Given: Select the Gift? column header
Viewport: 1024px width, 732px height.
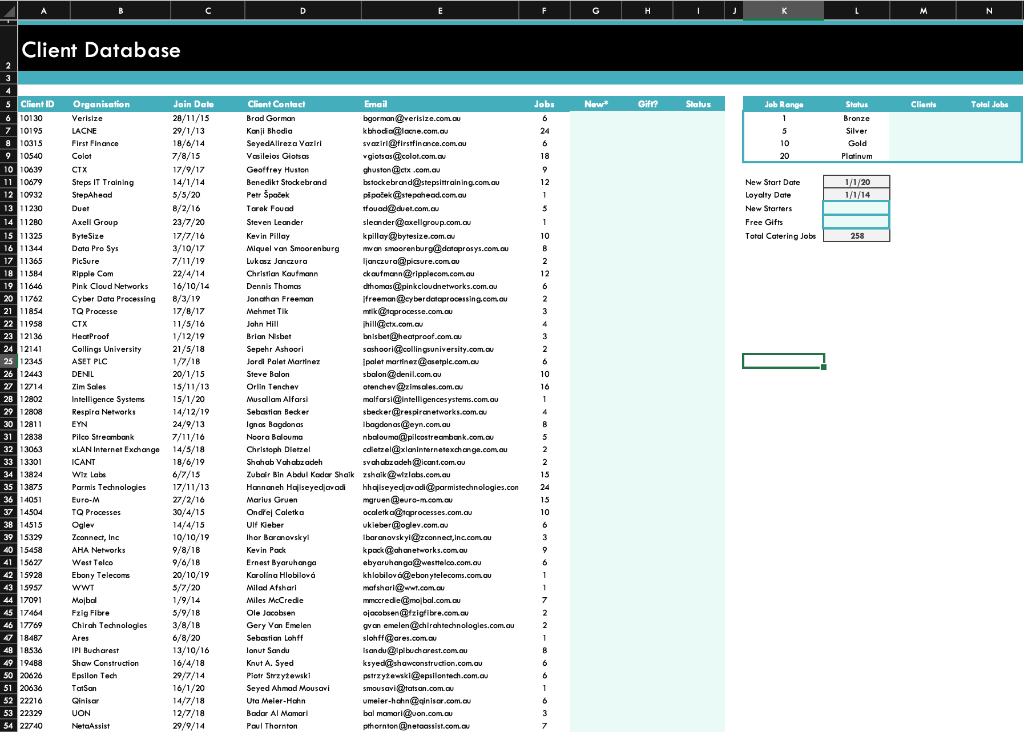Looking at the screenshot, I should tap(647, 103).
